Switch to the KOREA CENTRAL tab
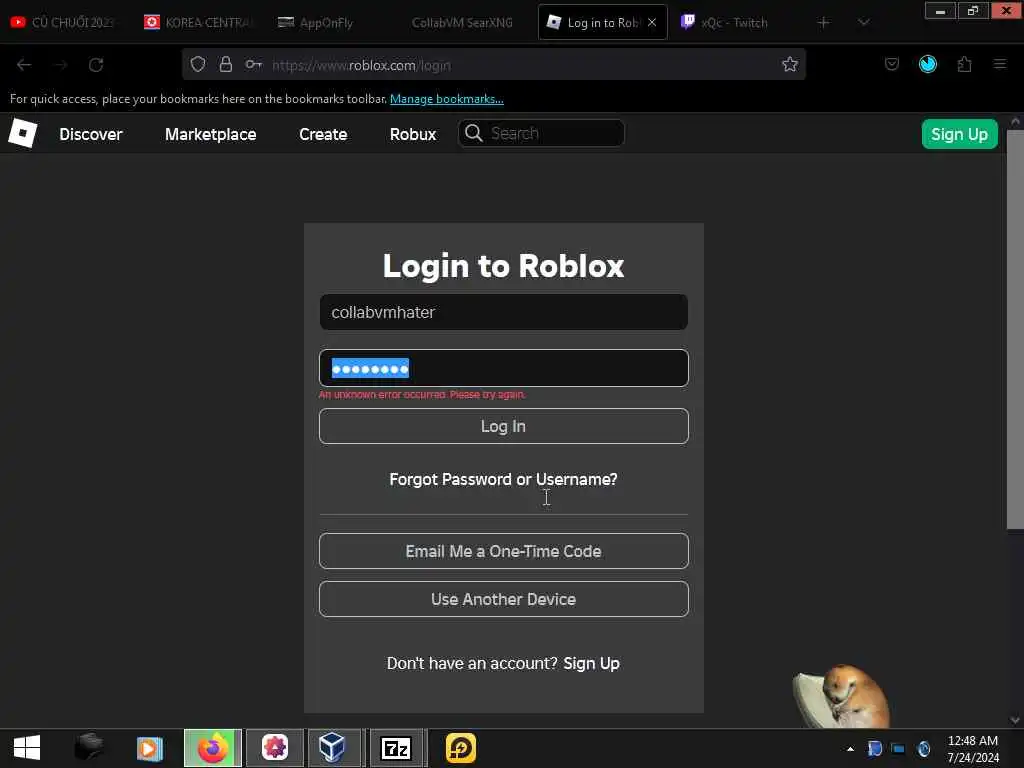Screen dimensions: 1024x768 coord(198,22)
